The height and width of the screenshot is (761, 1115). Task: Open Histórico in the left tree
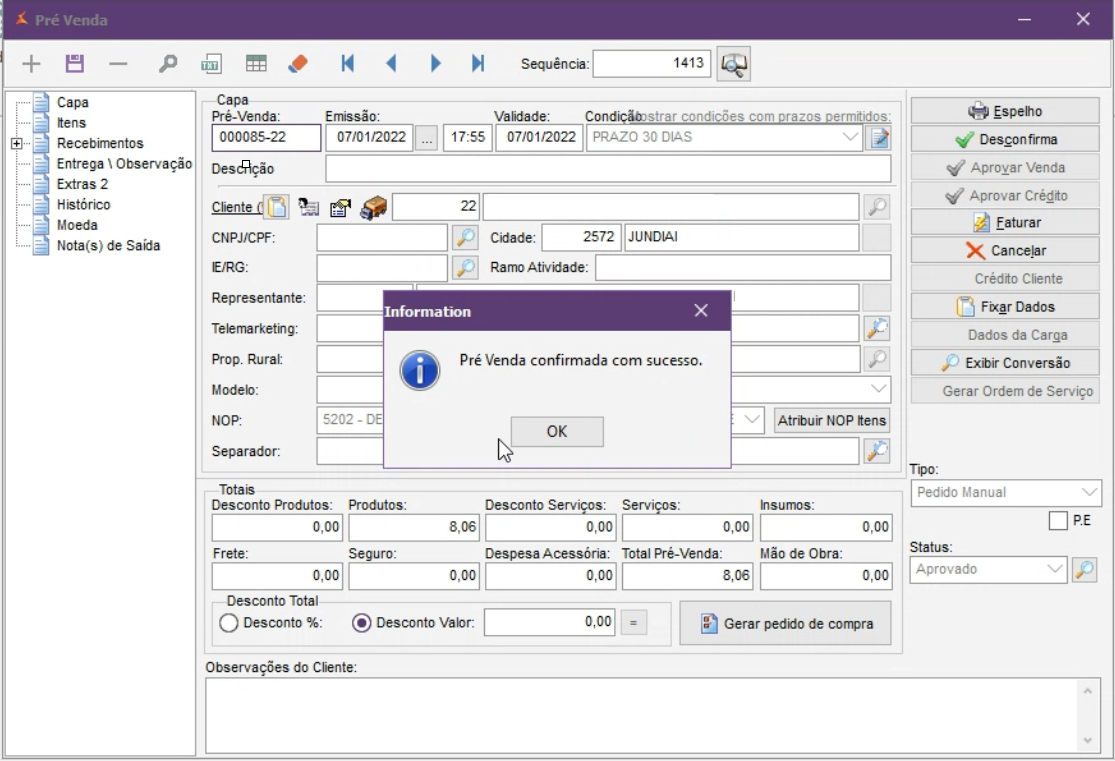tap(83, 205)
